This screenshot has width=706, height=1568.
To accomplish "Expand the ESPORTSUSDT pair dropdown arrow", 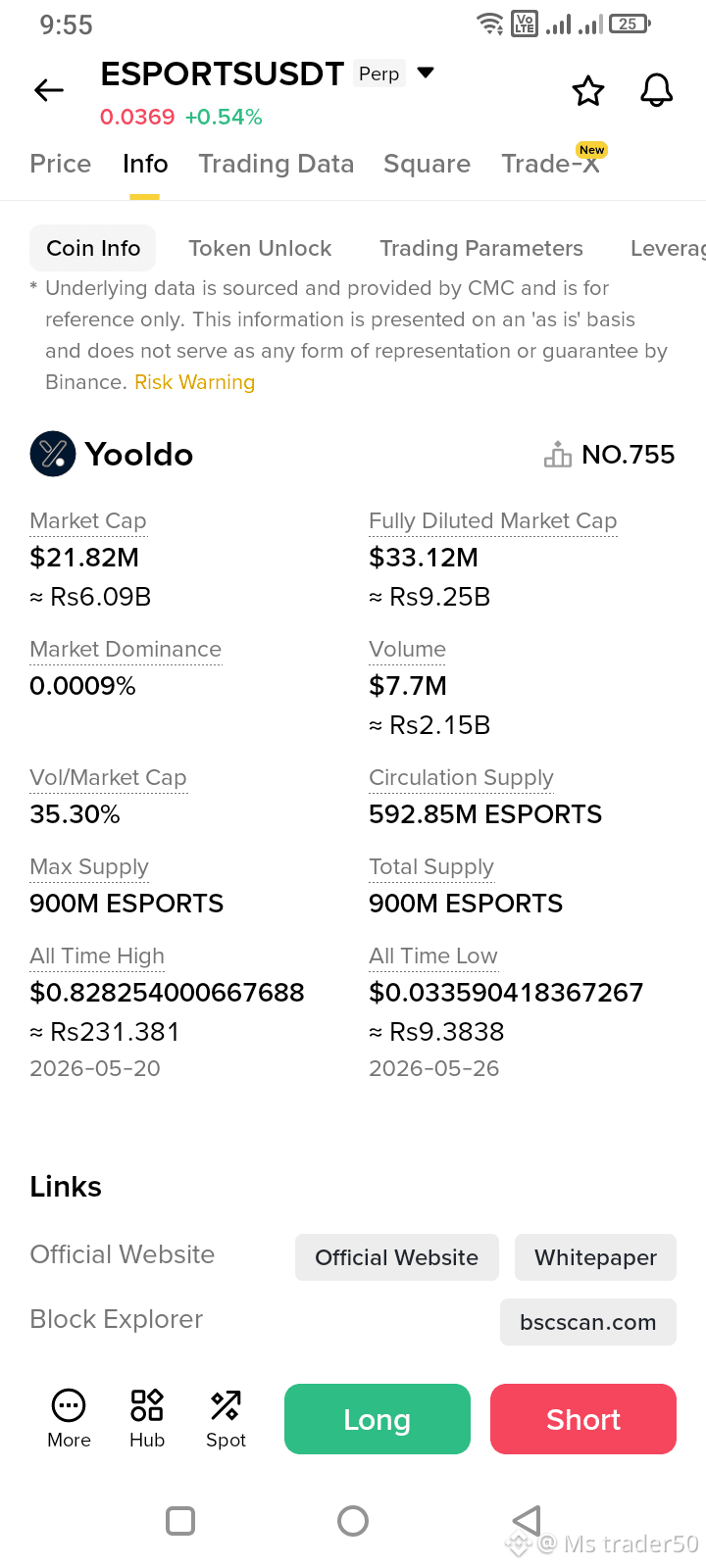I will coord(426,73).
